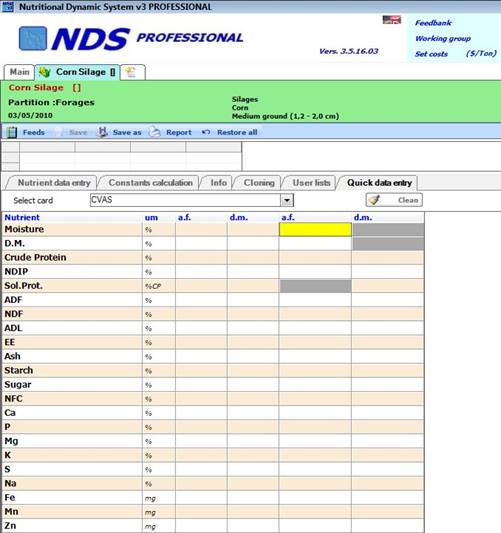This screenshot has height=533, width=501.
Task: Click the yellow Moisture a.f. input cell
Action: [315, 229]
